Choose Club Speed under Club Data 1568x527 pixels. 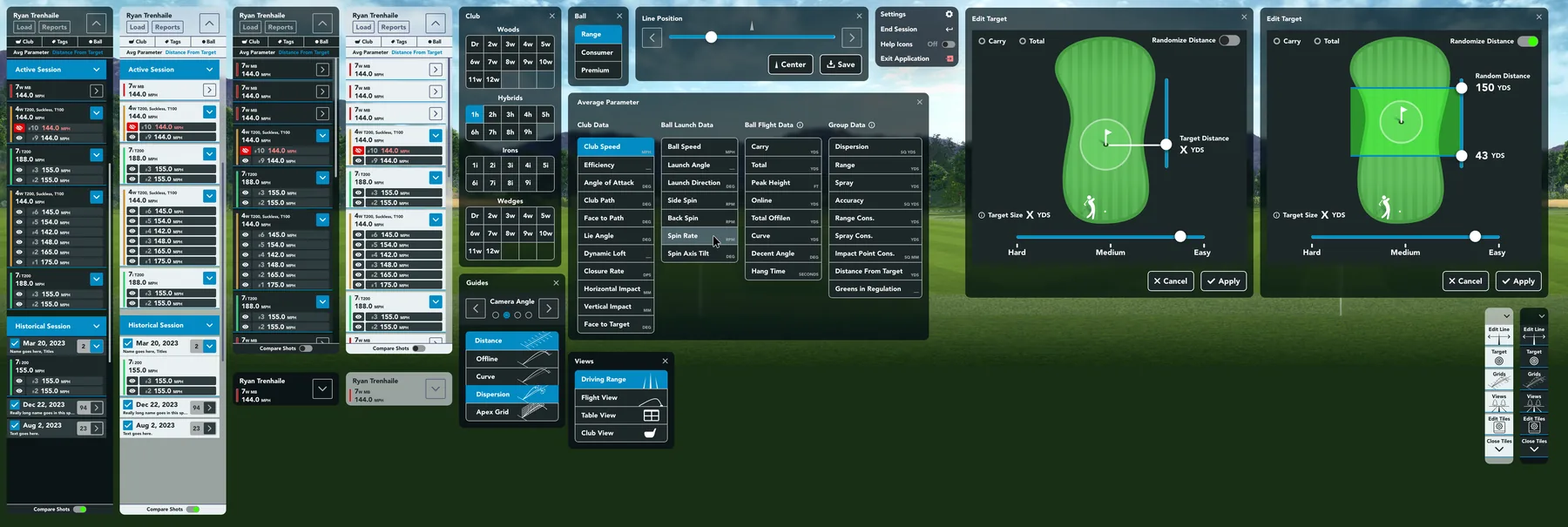click(x=616, y=147)
